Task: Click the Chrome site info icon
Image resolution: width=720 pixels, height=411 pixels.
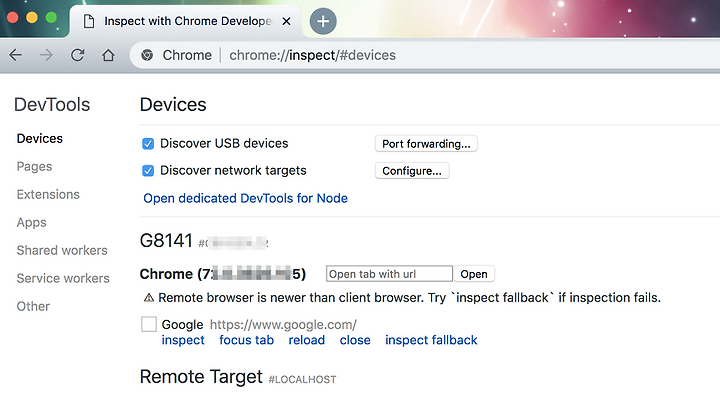Action: click(x=147, y=55)
